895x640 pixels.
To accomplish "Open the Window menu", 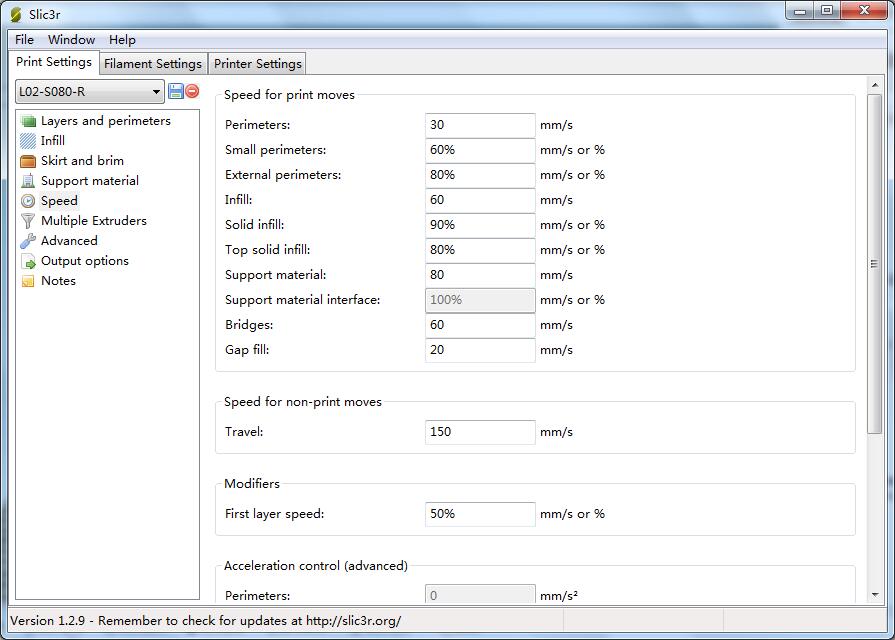I will pyautogui.click(x=72, y=40).
